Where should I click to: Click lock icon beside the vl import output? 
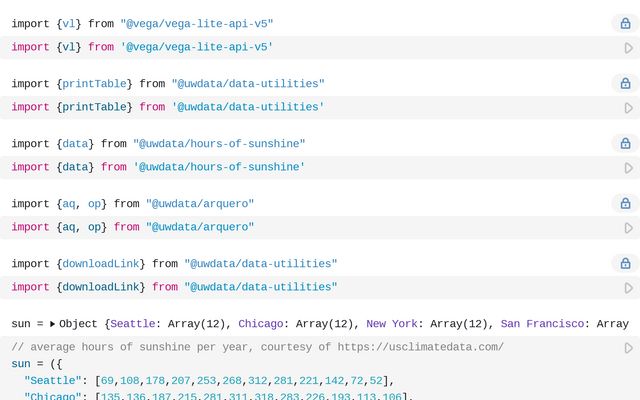(x=625, y=24)
